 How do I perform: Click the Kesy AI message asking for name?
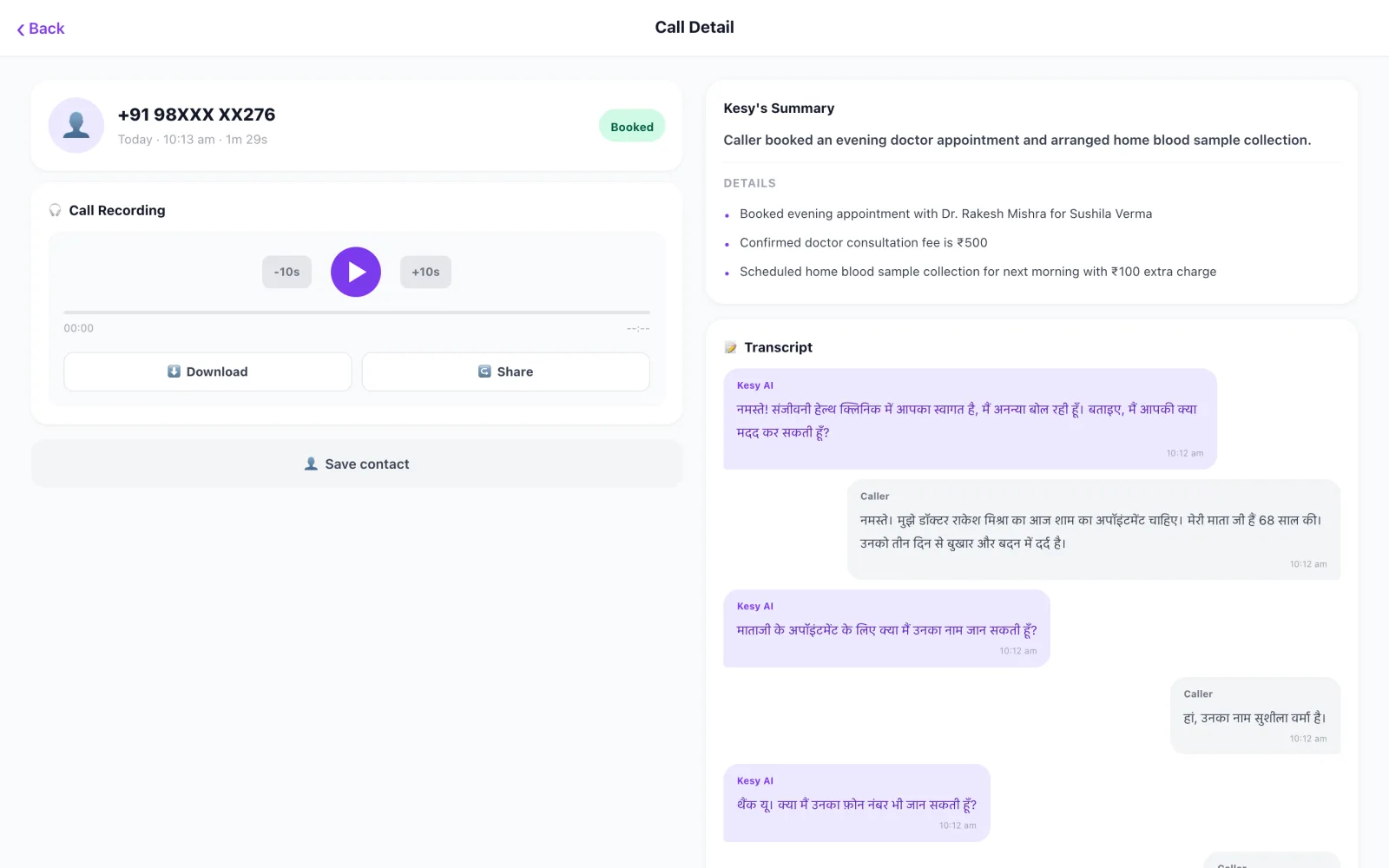click(x=886, y=628)
